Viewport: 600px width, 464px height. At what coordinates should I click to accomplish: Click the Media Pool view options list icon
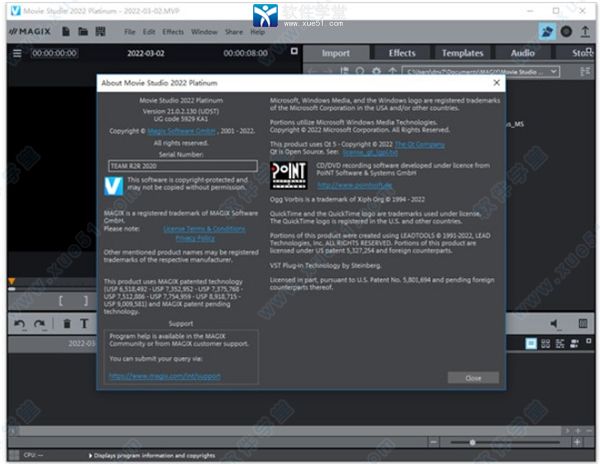(585, 72)
